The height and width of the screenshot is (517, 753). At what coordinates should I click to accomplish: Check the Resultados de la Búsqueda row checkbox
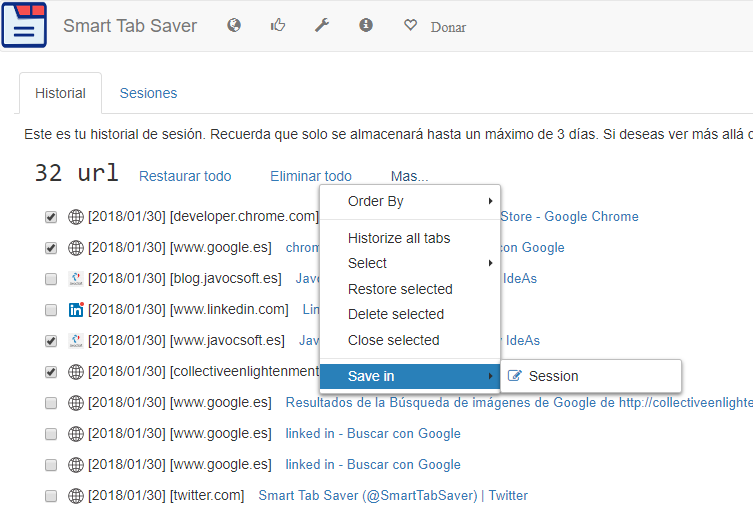click(x=51, y=403)
